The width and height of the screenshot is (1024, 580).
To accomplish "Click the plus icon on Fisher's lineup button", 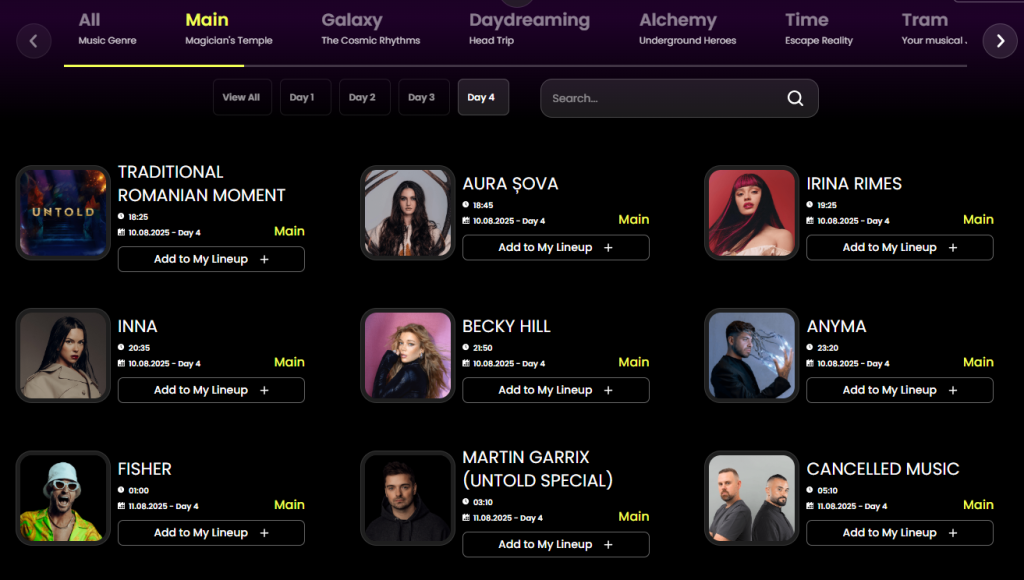I will coord(264,533).
